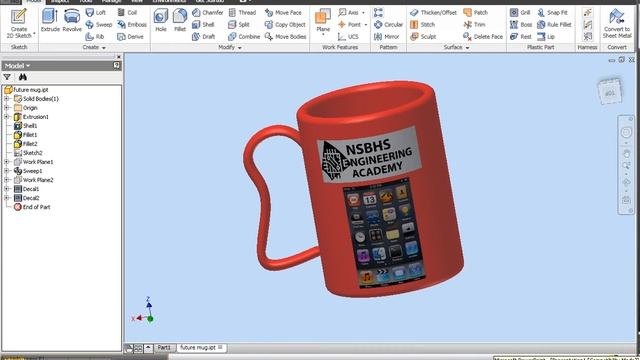640x360 pixels.
Task: Click the Snap Fit tool
Action: tap(552, 13)
